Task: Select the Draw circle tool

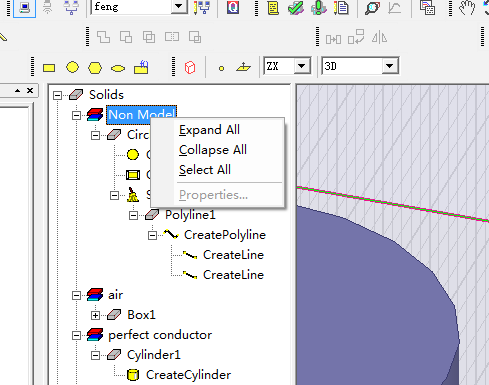Action: pos(72,67)
